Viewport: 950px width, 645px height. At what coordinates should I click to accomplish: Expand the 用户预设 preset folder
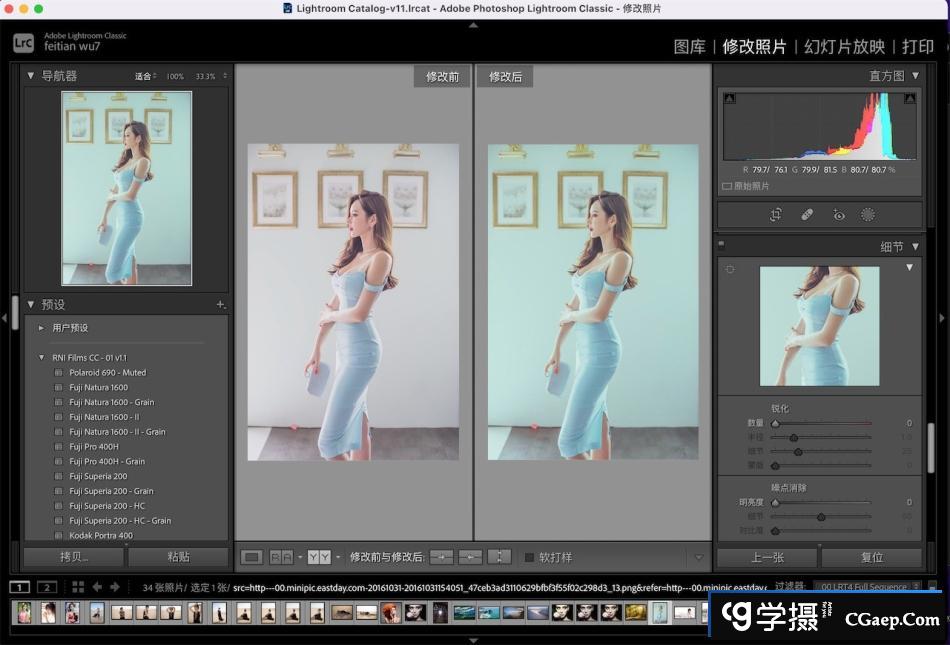41,328
